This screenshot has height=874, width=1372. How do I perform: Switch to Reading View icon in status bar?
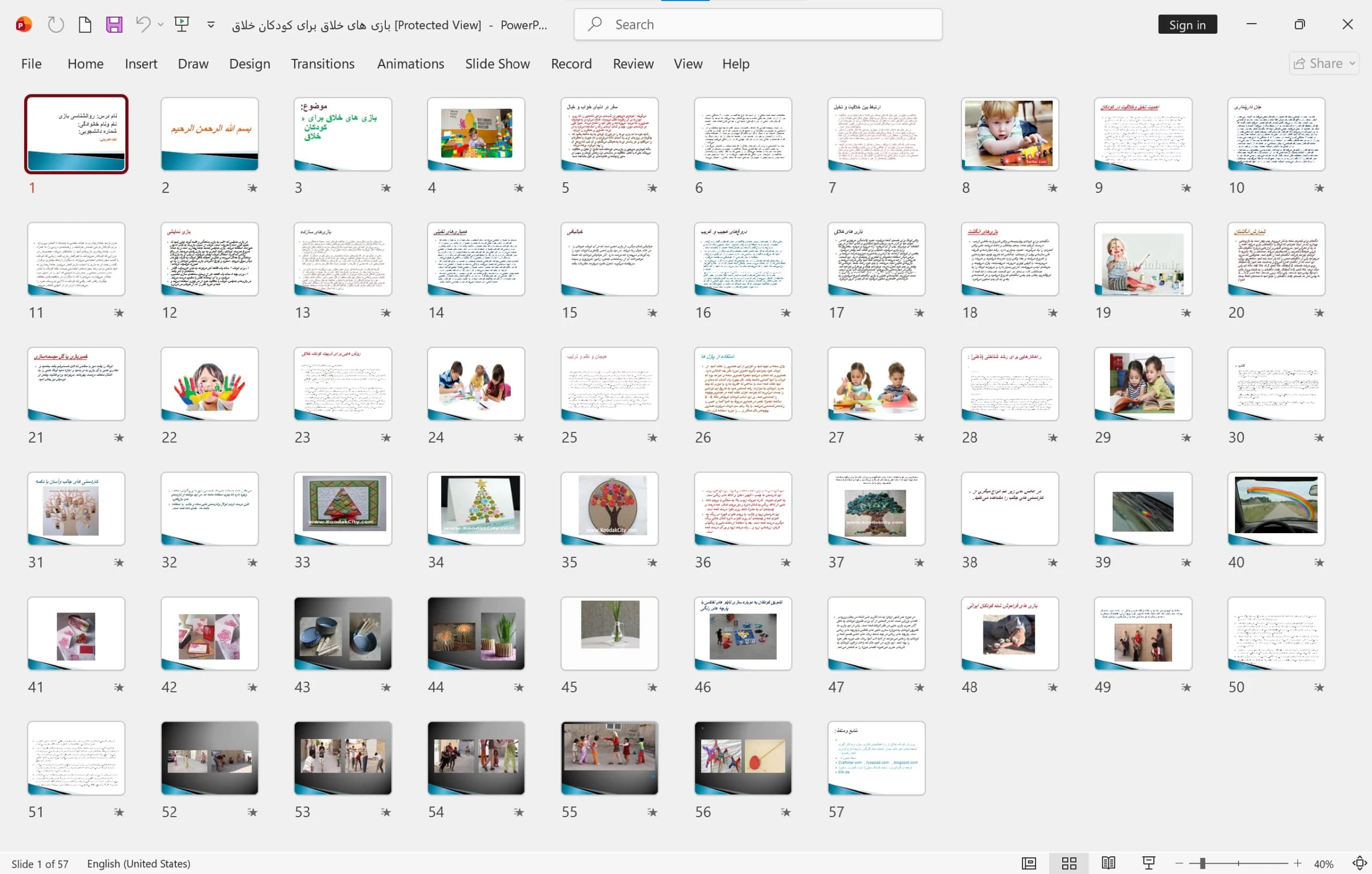(x=1108, y=863)
